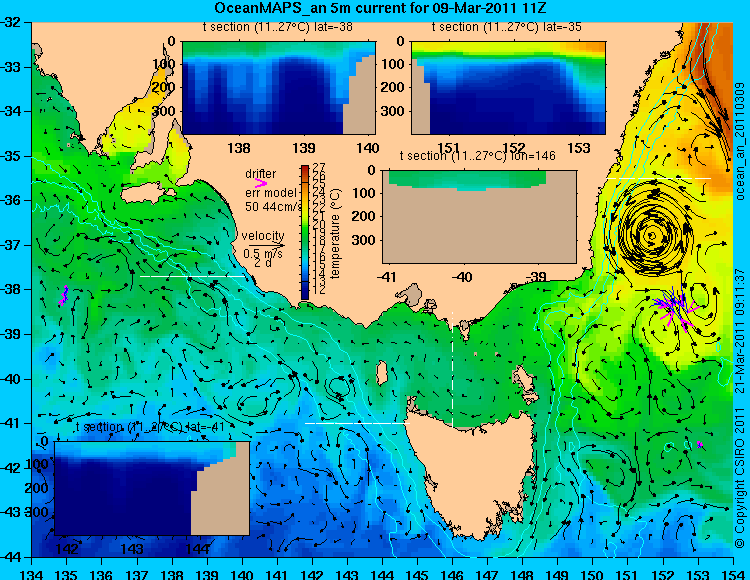Click the velocity scale arrow in legend
Screen dimensions: 750x580
(x=266, y=246)
